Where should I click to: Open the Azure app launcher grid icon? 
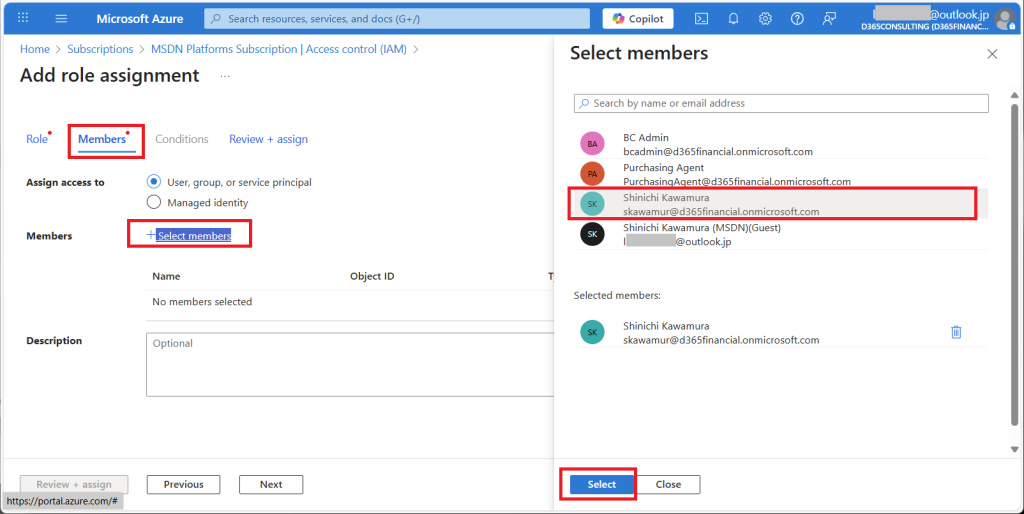coord(23,19)
